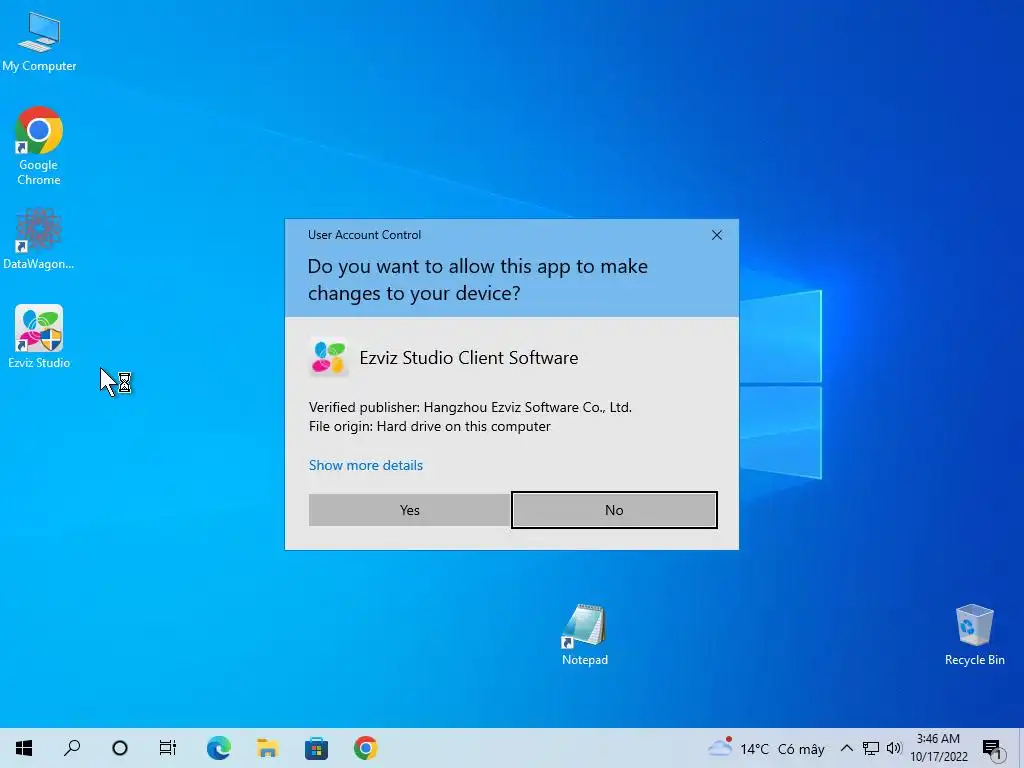
Task: Select the Recycle Bin desktop icon
Action: click(x=974, y=635)
